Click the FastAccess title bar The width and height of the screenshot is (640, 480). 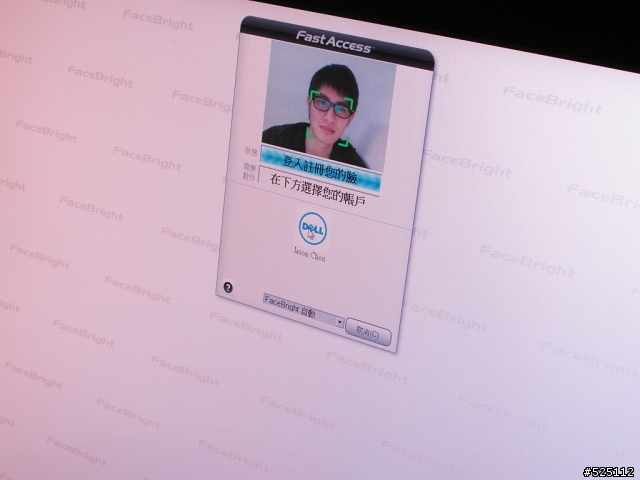[336, 43]
